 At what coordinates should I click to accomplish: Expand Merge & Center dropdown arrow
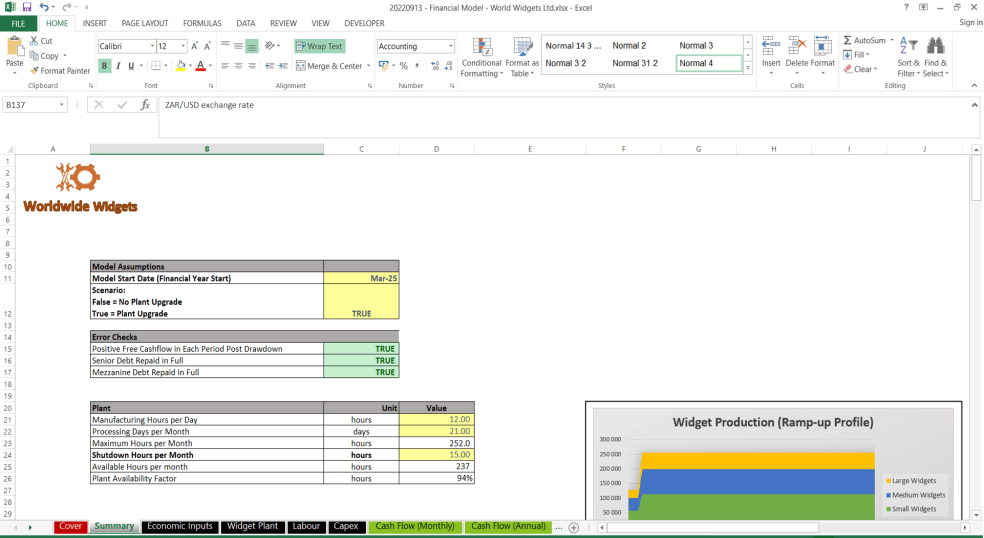pos(368,65)
